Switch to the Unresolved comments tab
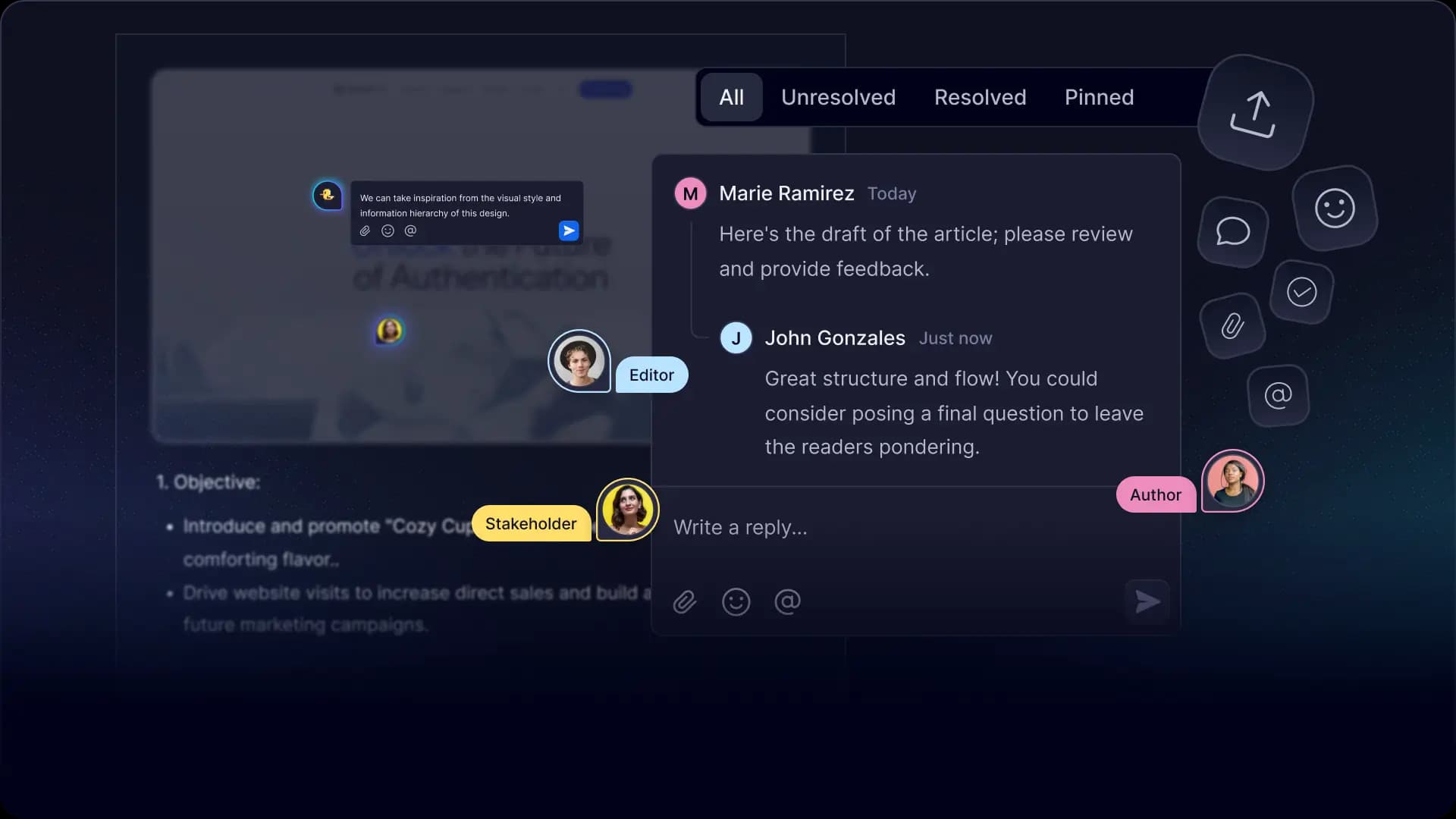1456x819 pixels. [x=839, y=97]
